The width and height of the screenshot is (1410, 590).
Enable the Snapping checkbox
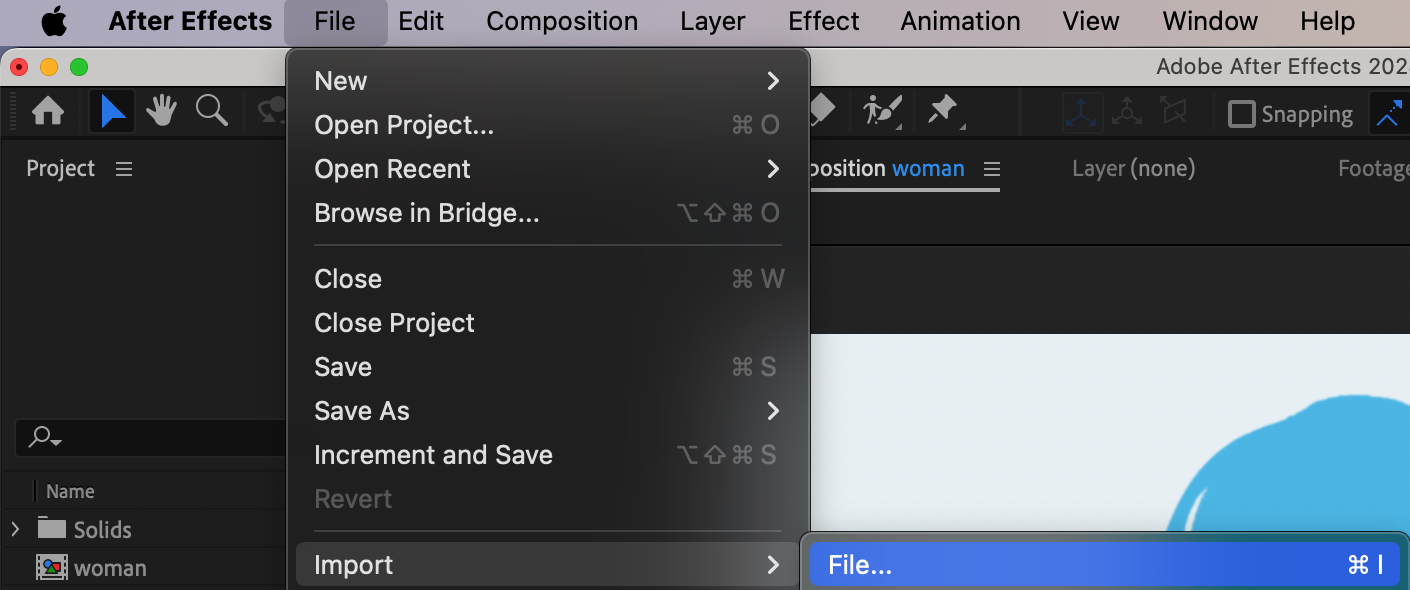1241,114
